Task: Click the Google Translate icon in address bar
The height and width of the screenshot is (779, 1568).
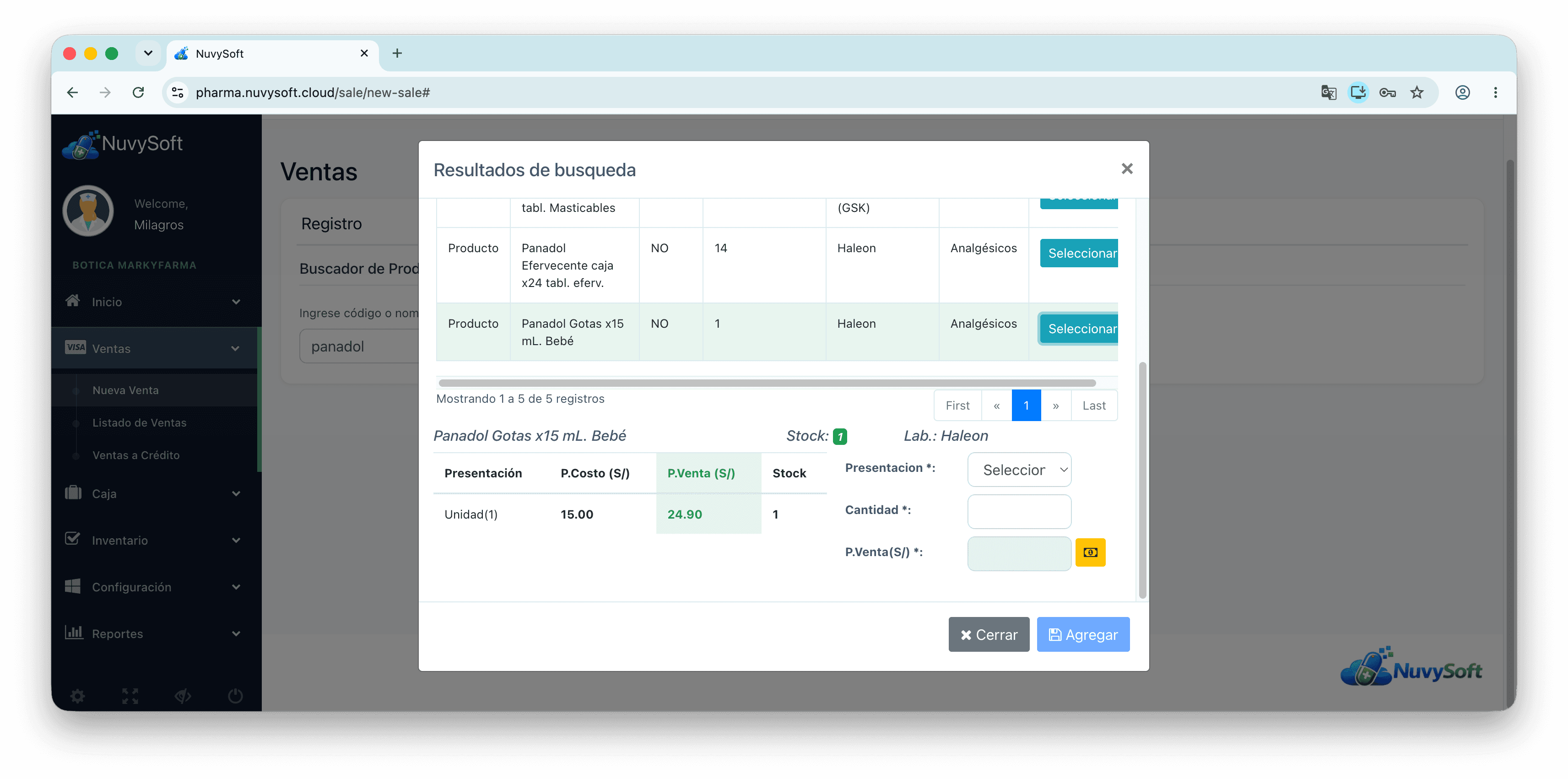Action: [x=1328, y=92]
